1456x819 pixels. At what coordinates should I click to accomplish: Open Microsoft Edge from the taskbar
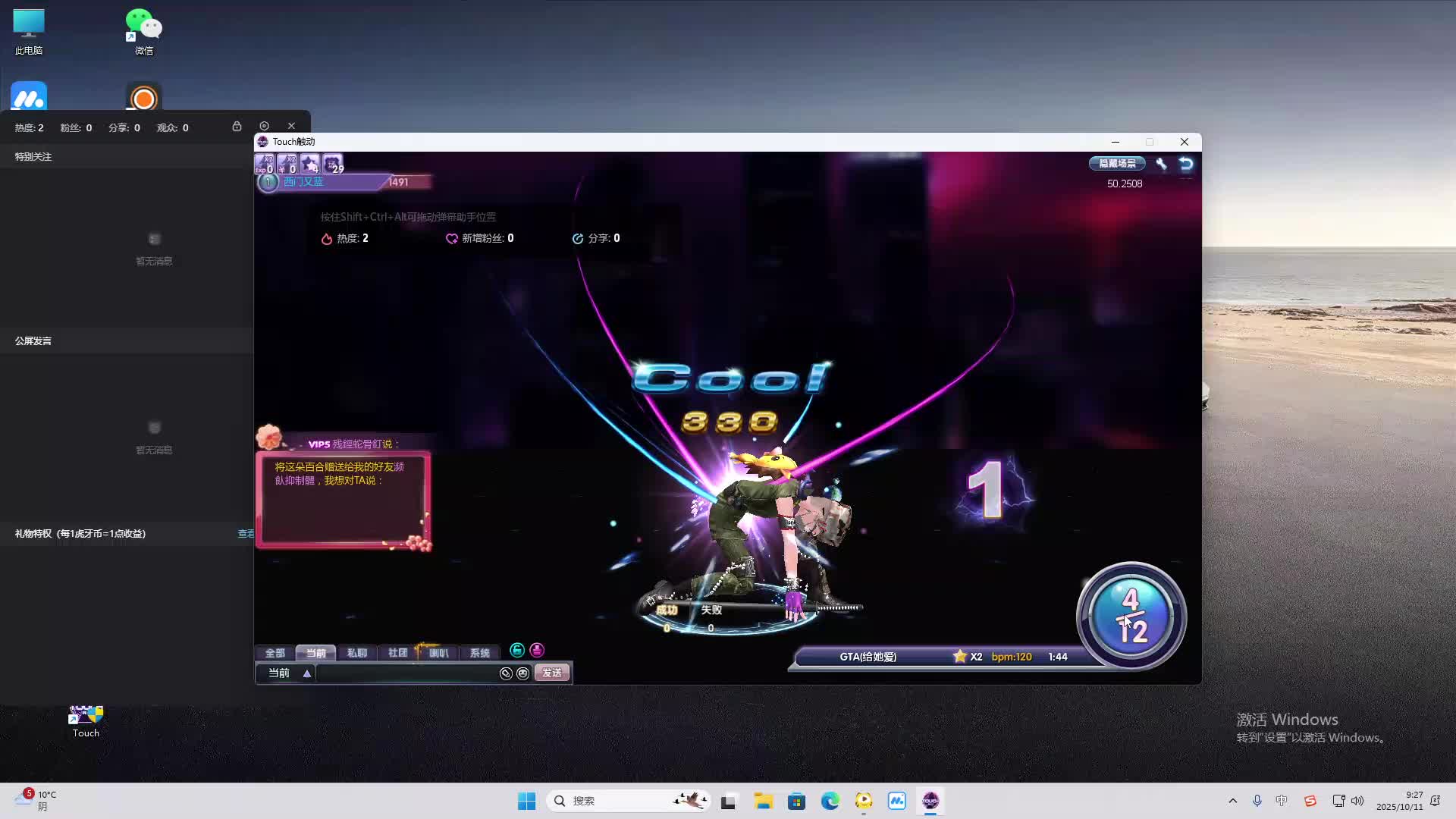tap(830, 801)
